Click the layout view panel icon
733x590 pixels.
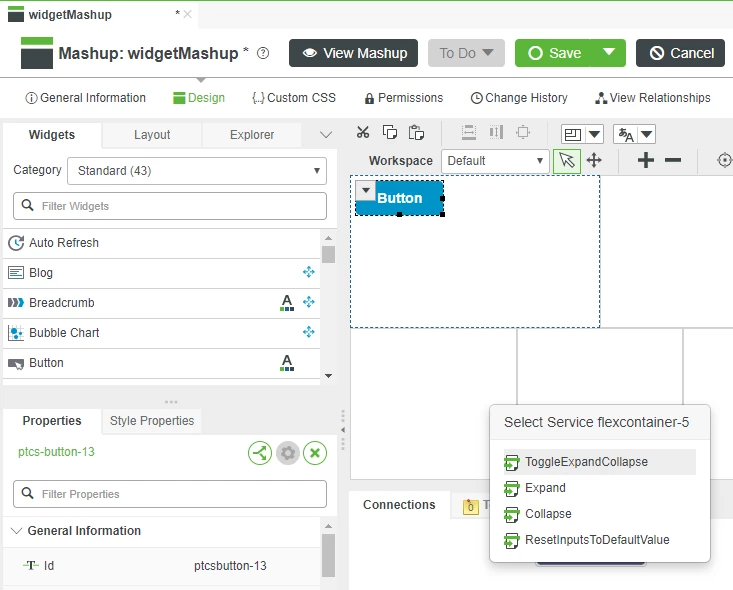(x=573, y=135)
